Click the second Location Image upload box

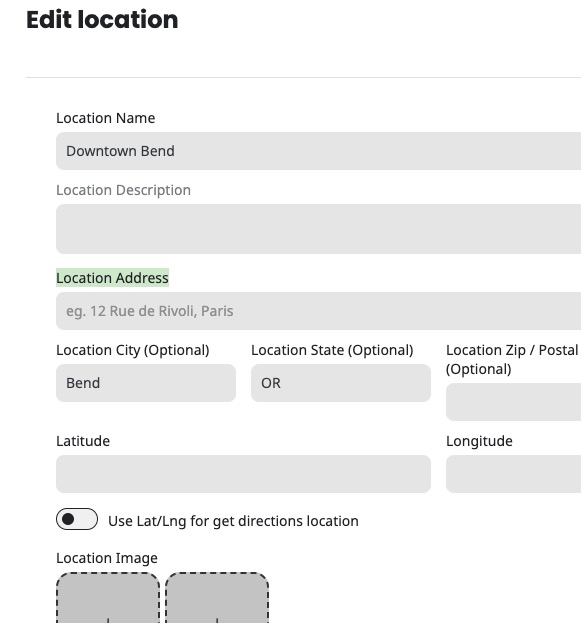pyautogui.click(x=217, y=598)
